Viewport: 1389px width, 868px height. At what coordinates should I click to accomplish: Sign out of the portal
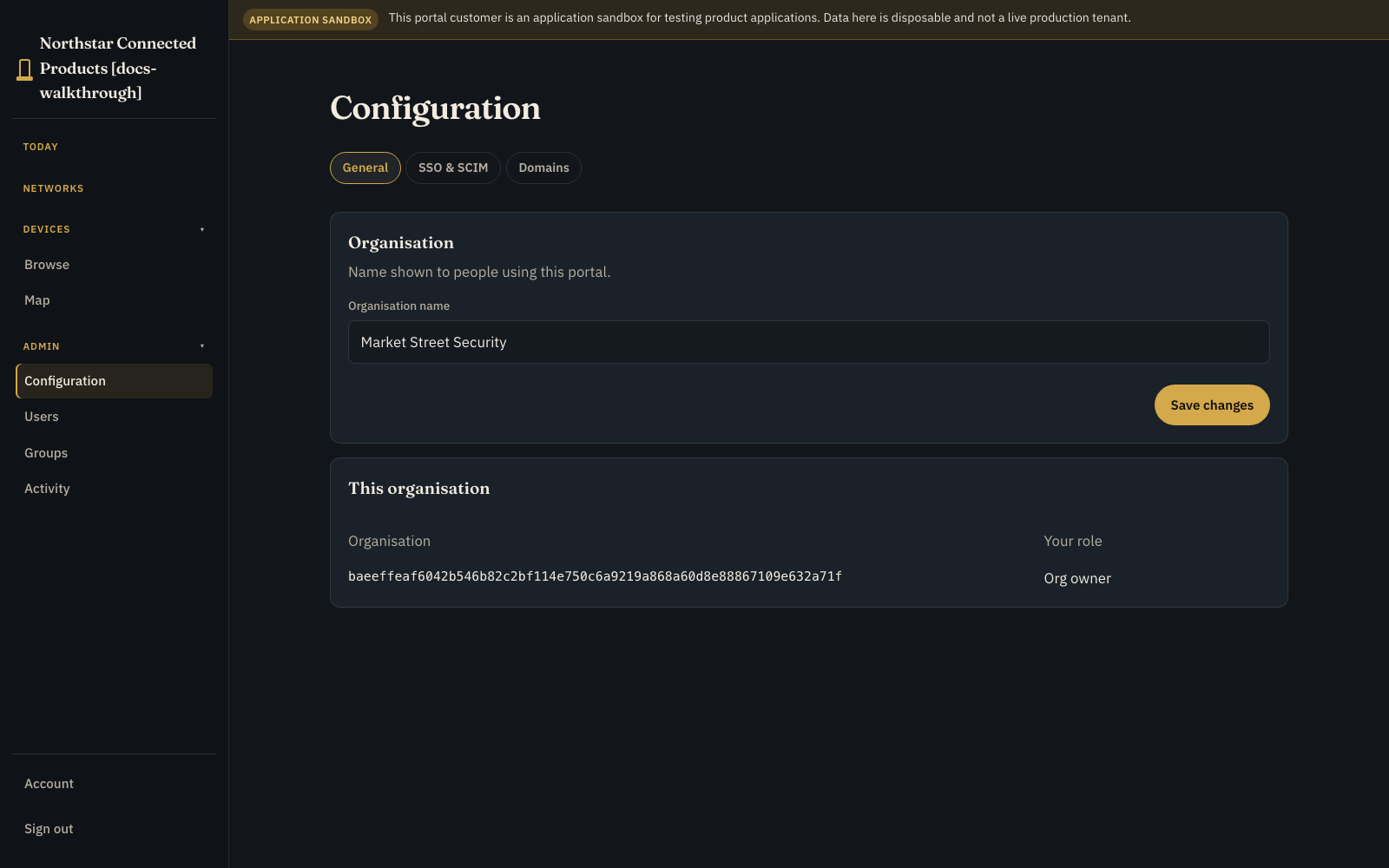point(114,829)
